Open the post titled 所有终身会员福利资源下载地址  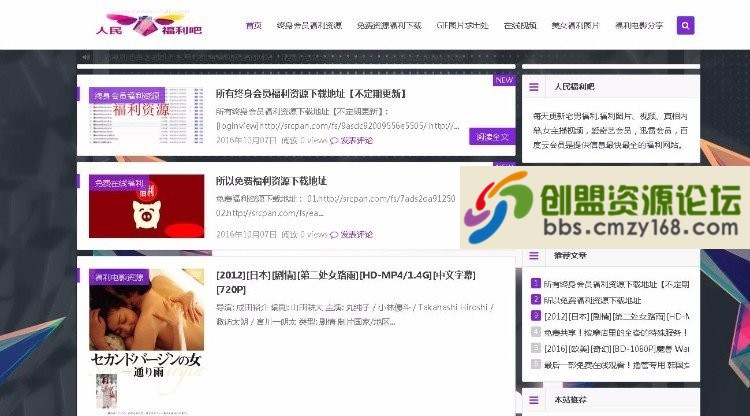click(311, 94)
